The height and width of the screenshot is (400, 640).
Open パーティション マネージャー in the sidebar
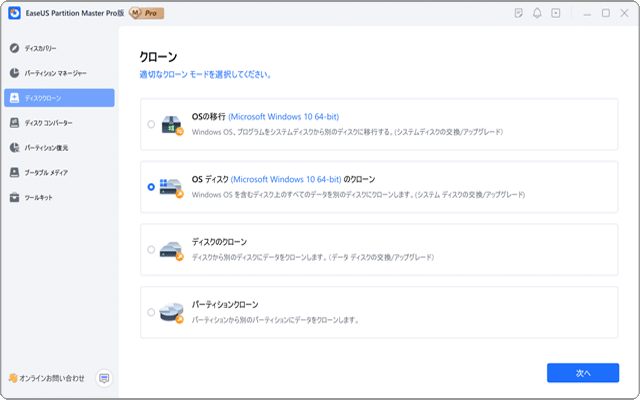(x=59, y=73)
